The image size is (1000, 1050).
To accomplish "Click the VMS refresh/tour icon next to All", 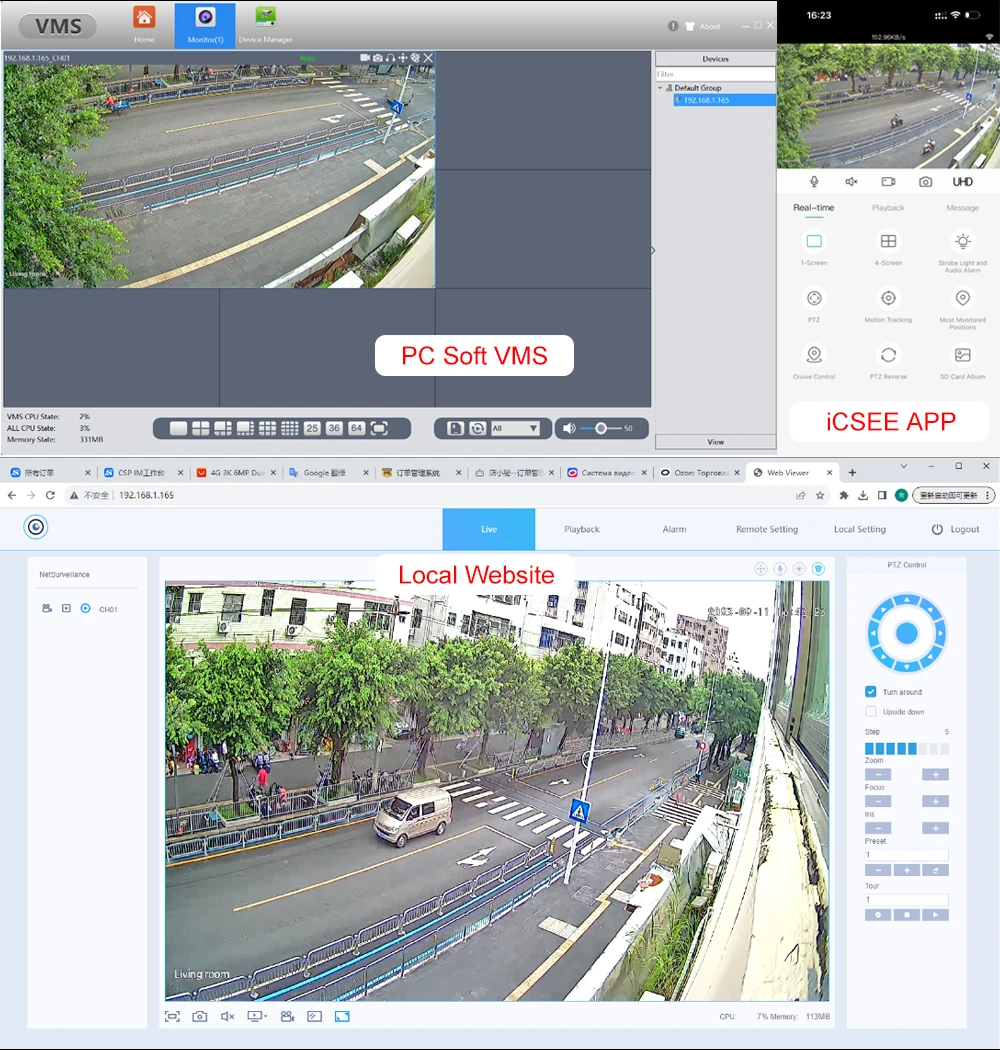I will click(478, 429).
